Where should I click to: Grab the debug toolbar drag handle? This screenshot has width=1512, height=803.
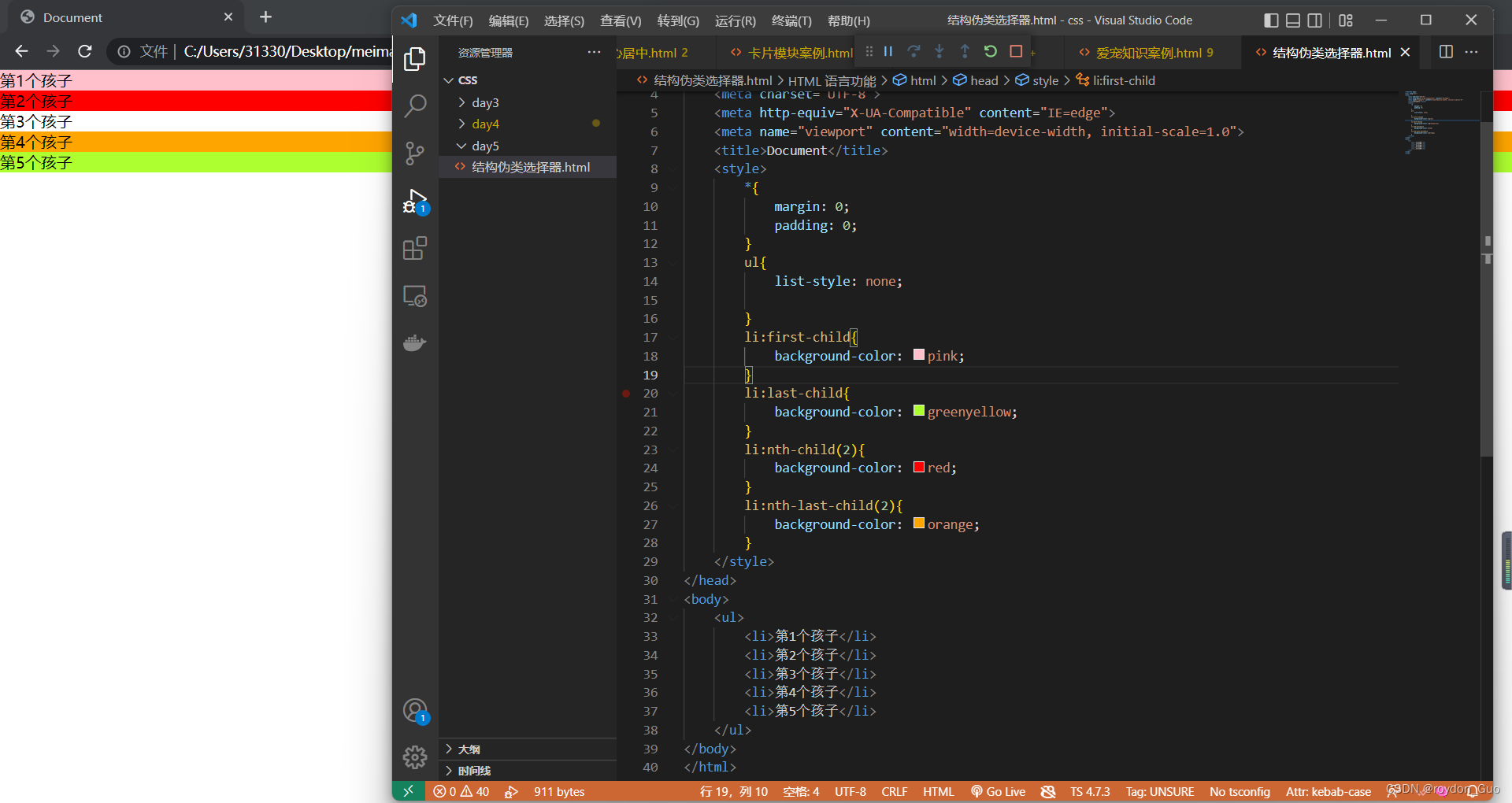(x=869, y=51)
